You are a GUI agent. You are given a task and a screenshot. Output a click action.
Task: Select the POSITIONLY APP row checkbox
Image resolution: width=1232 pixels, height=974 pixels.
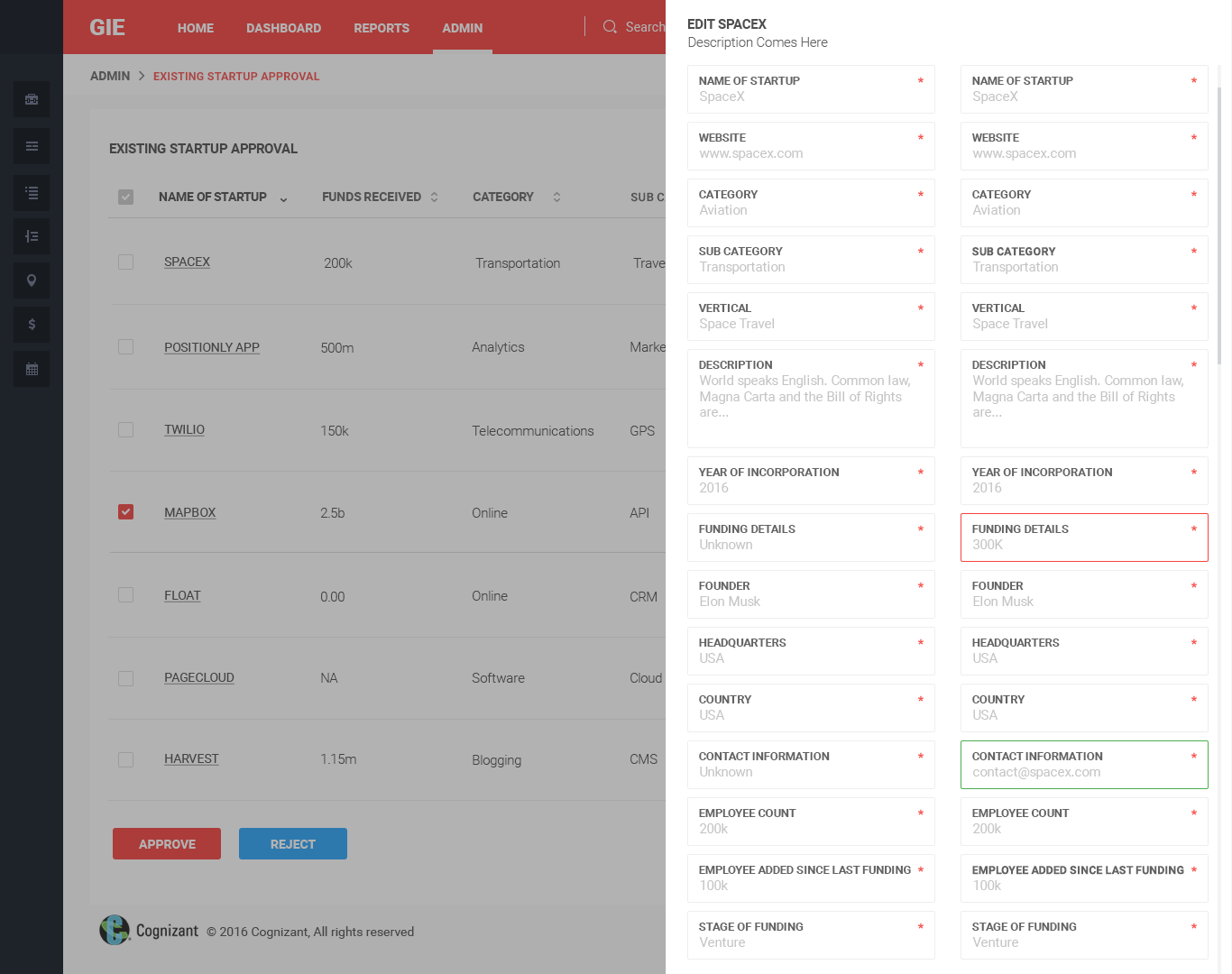125,347
